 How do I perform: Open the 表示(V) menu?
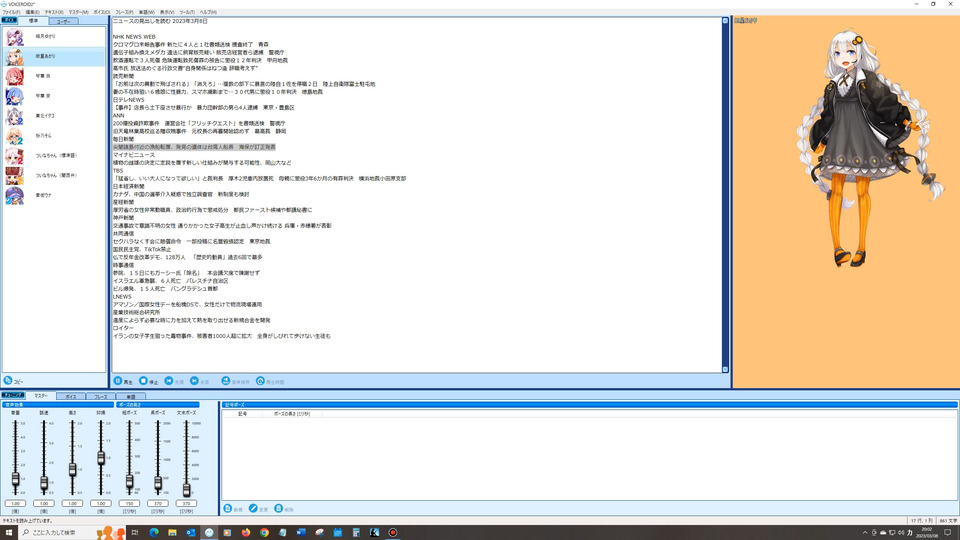[167, 12]
